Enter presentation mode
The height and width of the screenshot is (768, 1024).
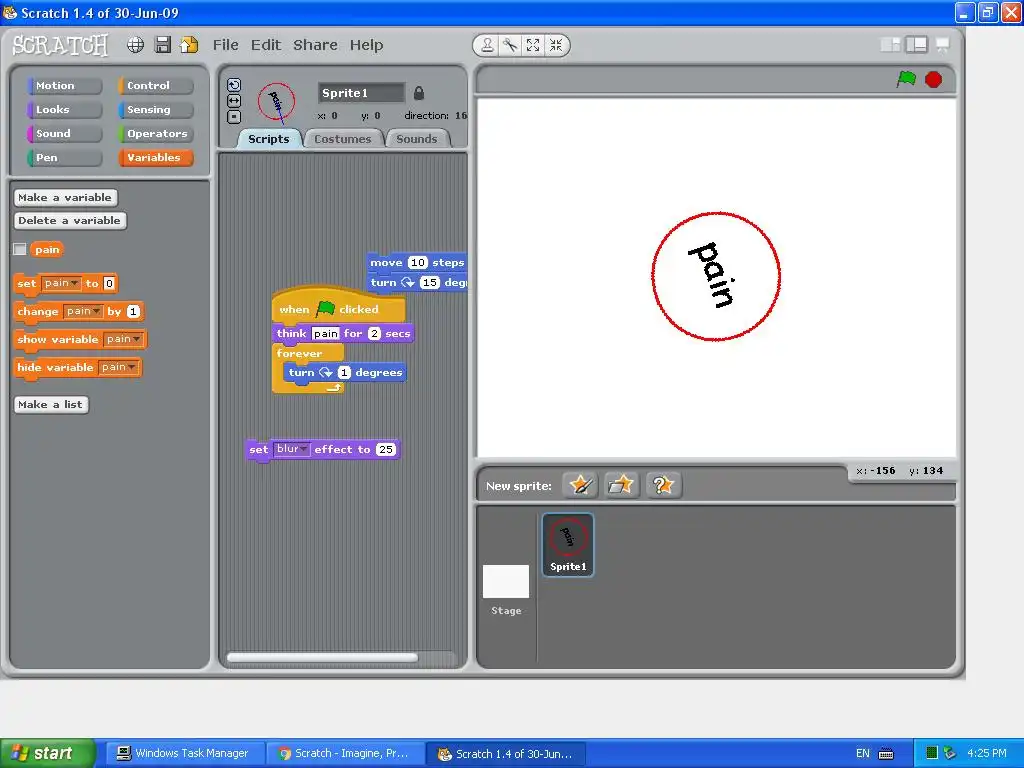click(x=942, y=44)
